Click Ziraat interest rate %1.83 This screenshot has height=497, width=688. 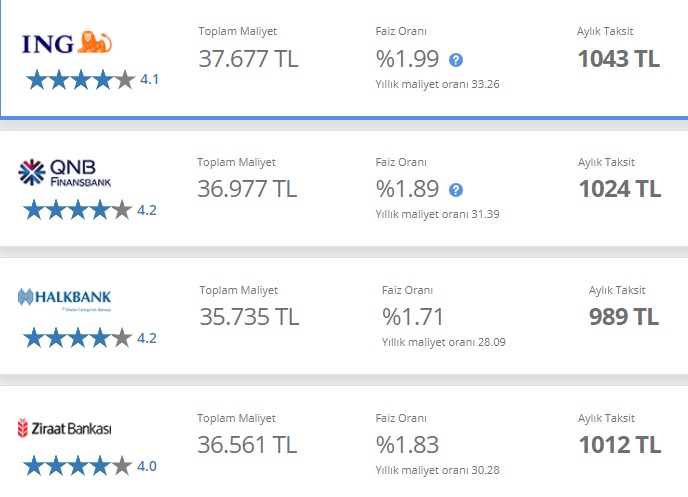(x=406, y=445)
